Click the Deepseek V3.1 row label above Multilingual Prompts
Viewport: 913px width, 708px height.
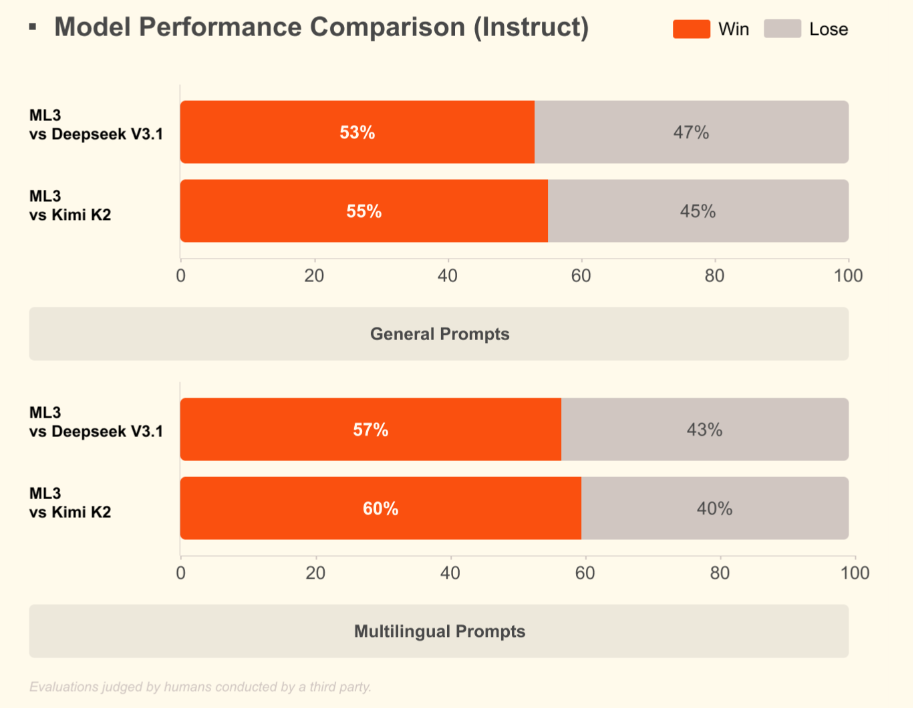point(96,422)
